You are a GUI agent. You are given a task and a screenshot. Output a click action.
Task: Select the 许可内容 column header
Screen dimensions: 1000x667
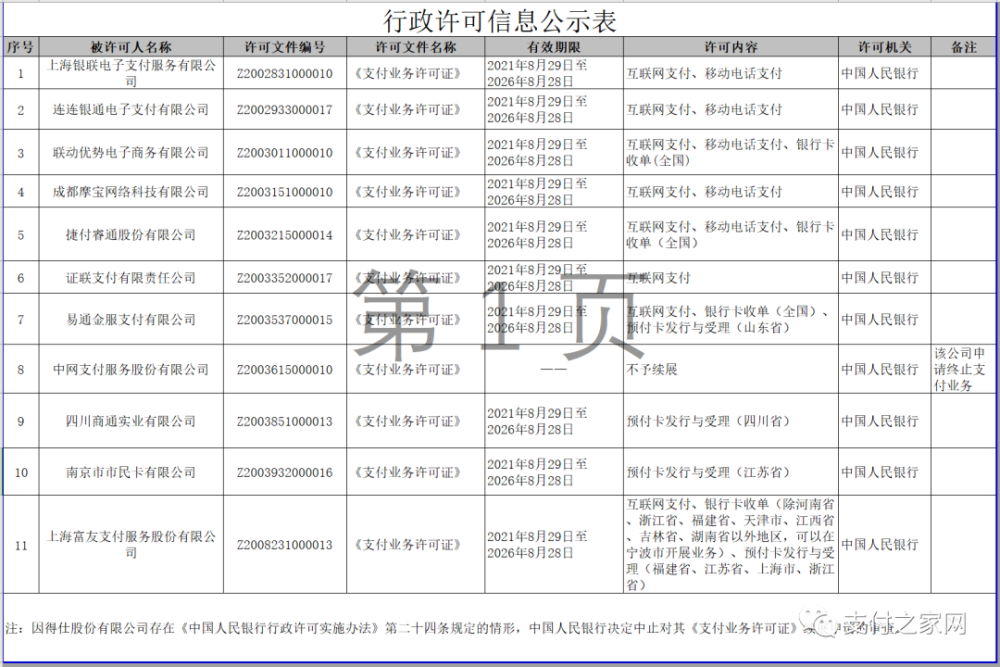(x=730, y=47)
